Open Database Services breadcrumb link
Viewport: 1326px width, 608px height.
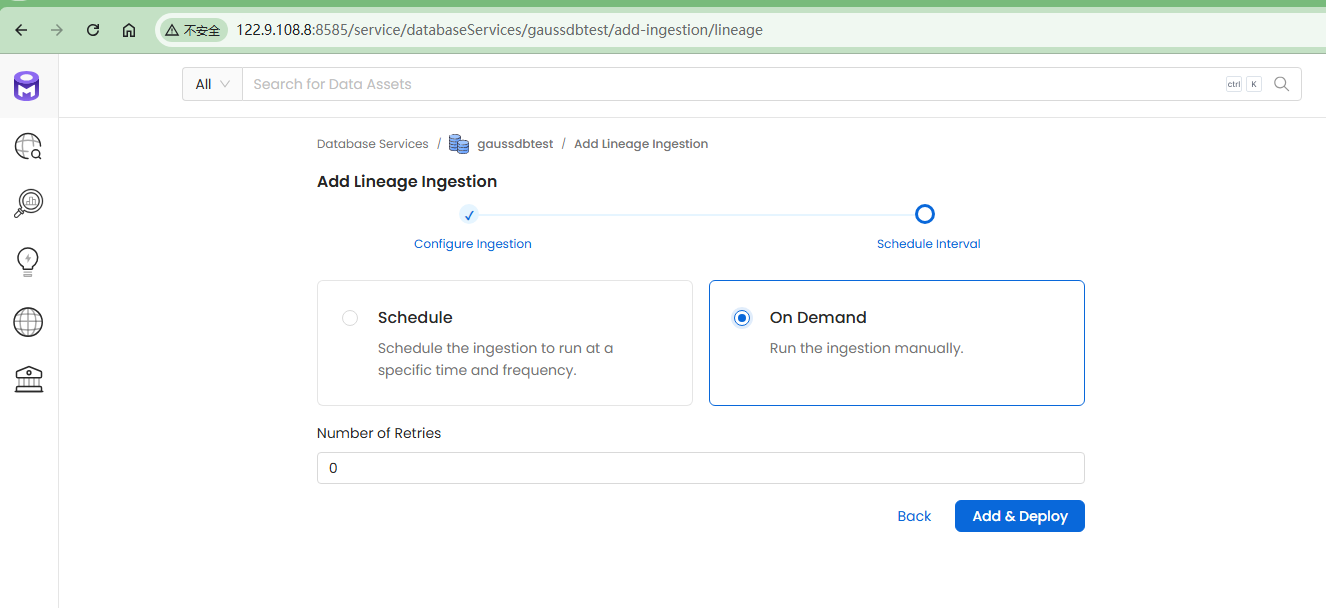pos(372,144)
